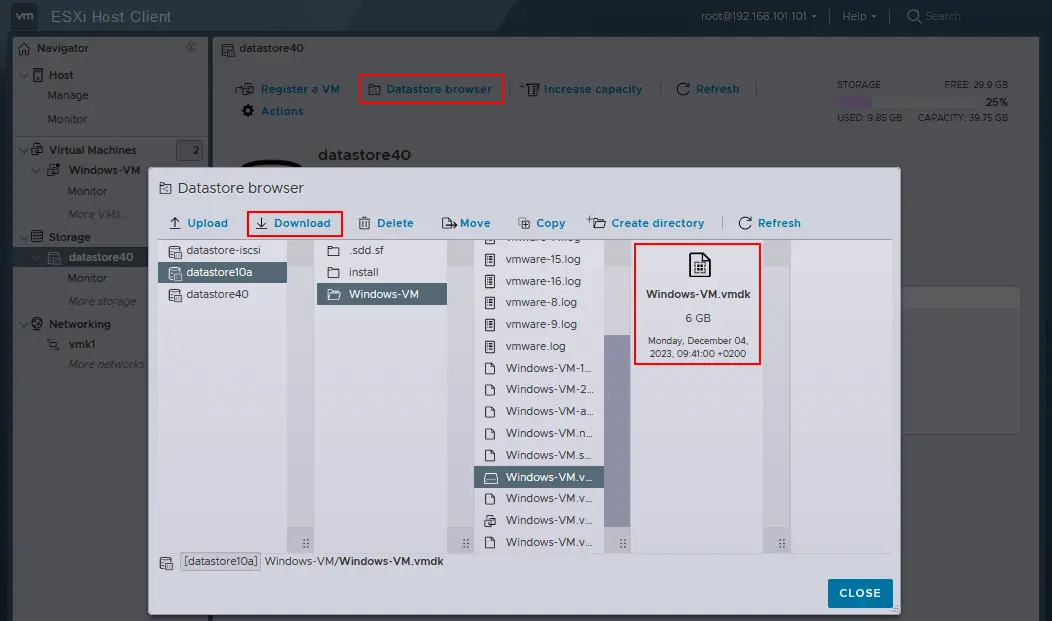
Task: Click the Search field in the top bar
Action: 943,16
